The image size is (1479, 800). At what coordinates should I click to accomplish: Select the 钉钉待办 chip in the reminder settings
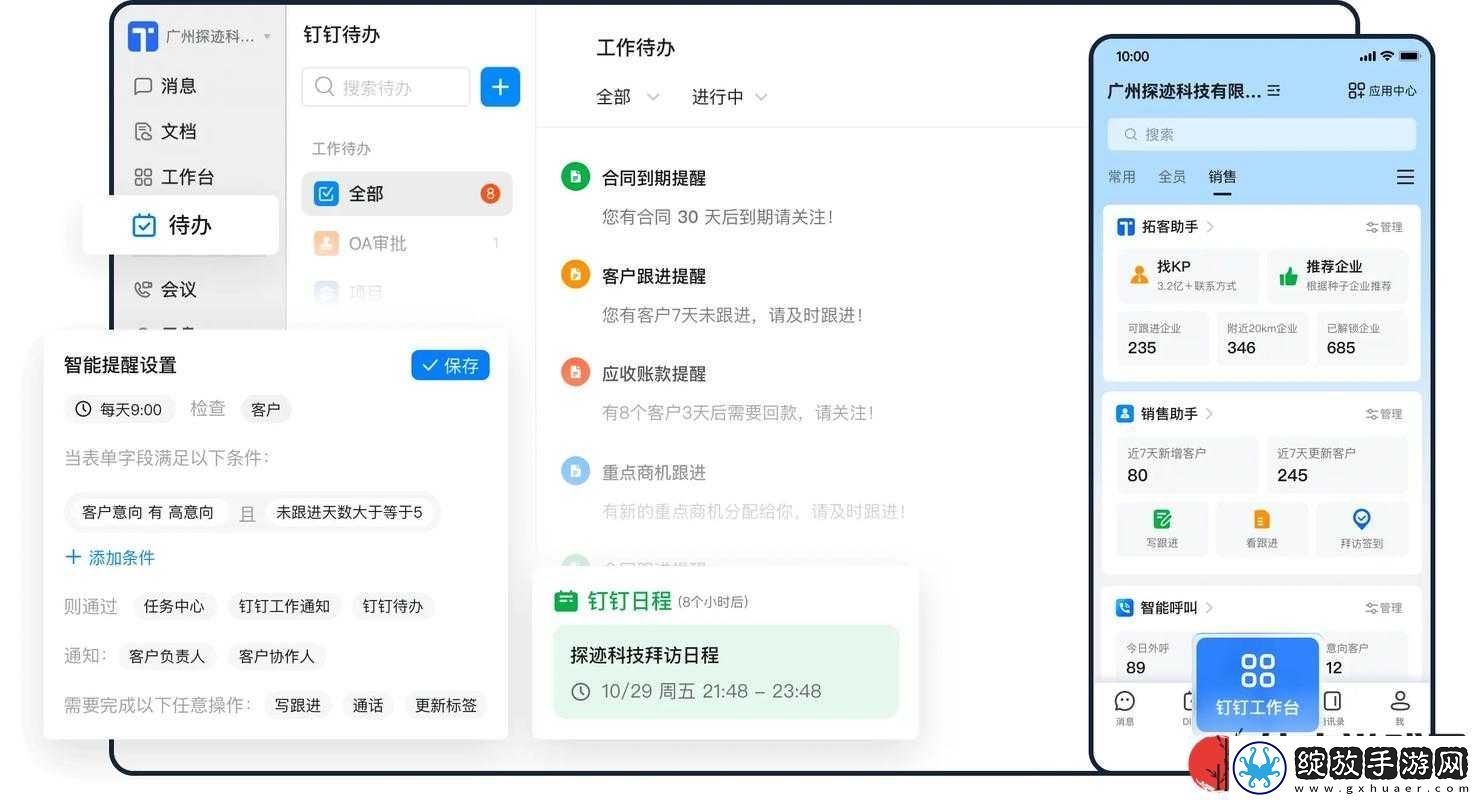pyautogui.click(x=393, y=606)
